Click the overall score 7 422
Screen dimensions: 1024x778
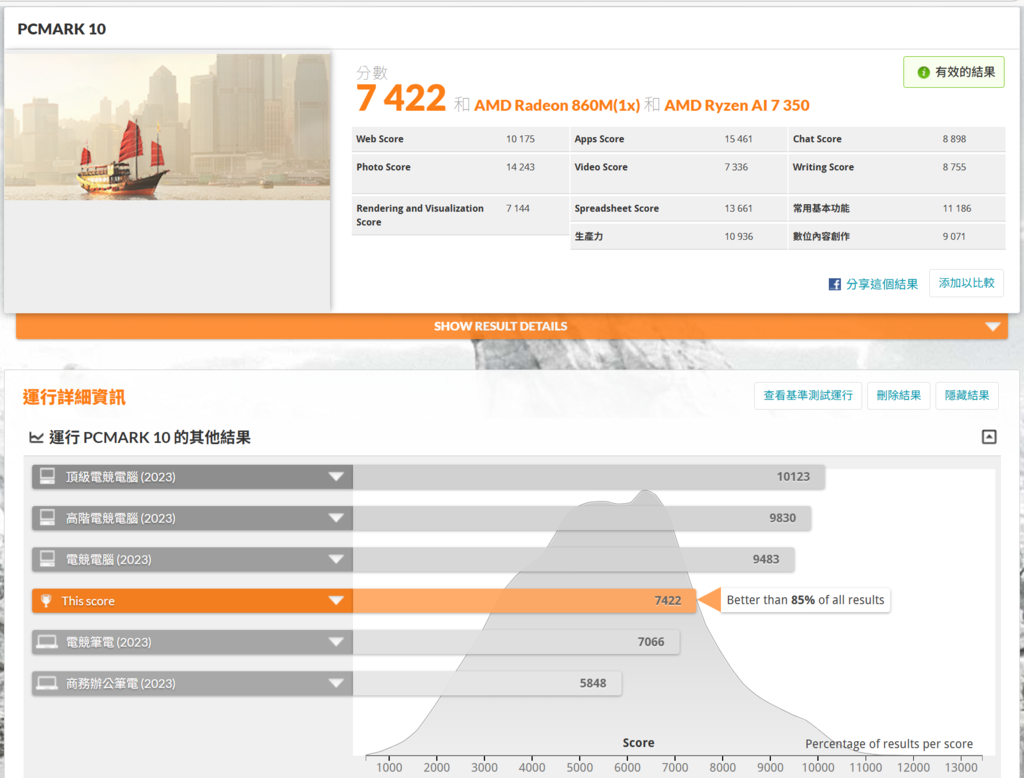click(401, 99)
